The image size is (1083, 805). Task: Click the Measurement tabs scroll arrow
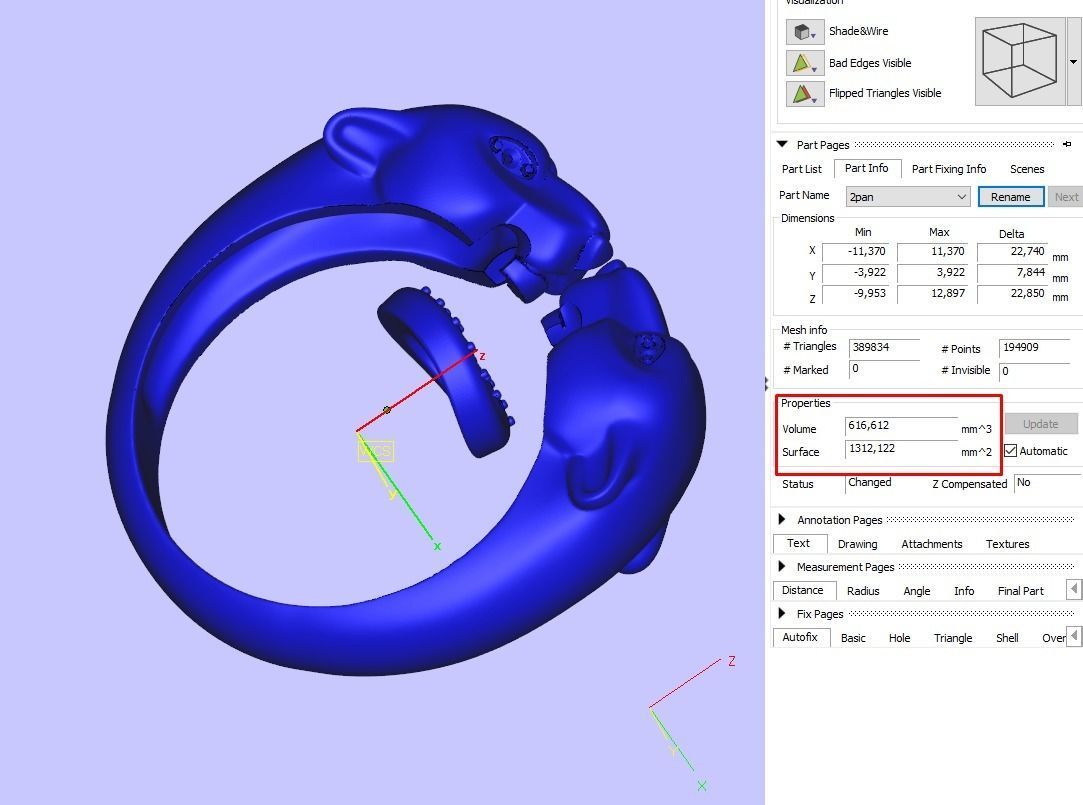(1073, 590)
